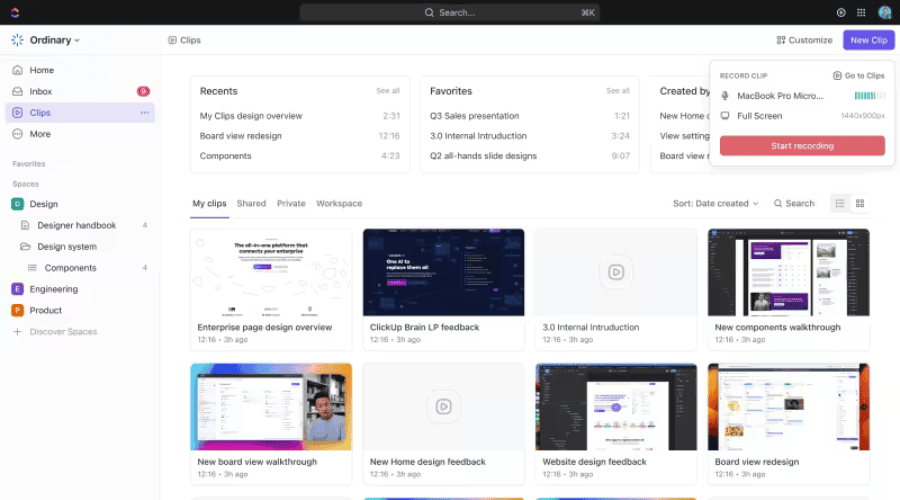Viewport: 900px width, 500px height.
Task: Click Go to Clips link
Action: (x=859, y=76)
